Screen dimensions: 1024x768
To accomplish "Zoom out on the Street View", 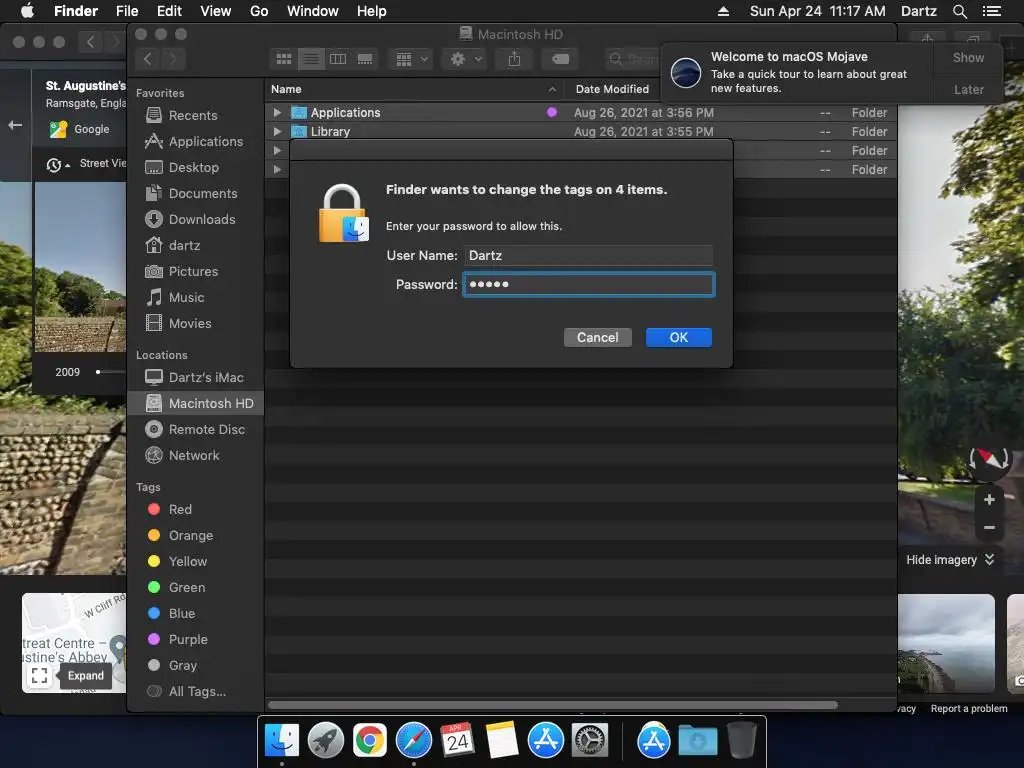I will click(x=989, y=527).
